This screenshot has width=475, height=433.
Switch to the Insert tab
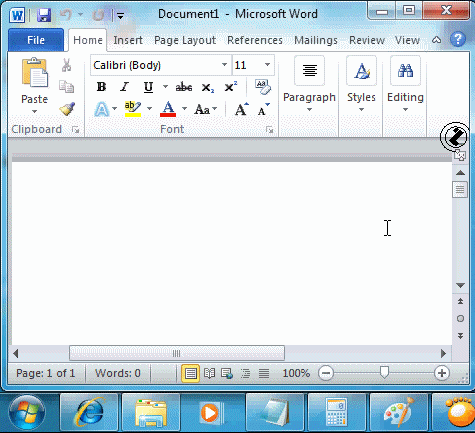pyautogui.click(x=128, y=40)
